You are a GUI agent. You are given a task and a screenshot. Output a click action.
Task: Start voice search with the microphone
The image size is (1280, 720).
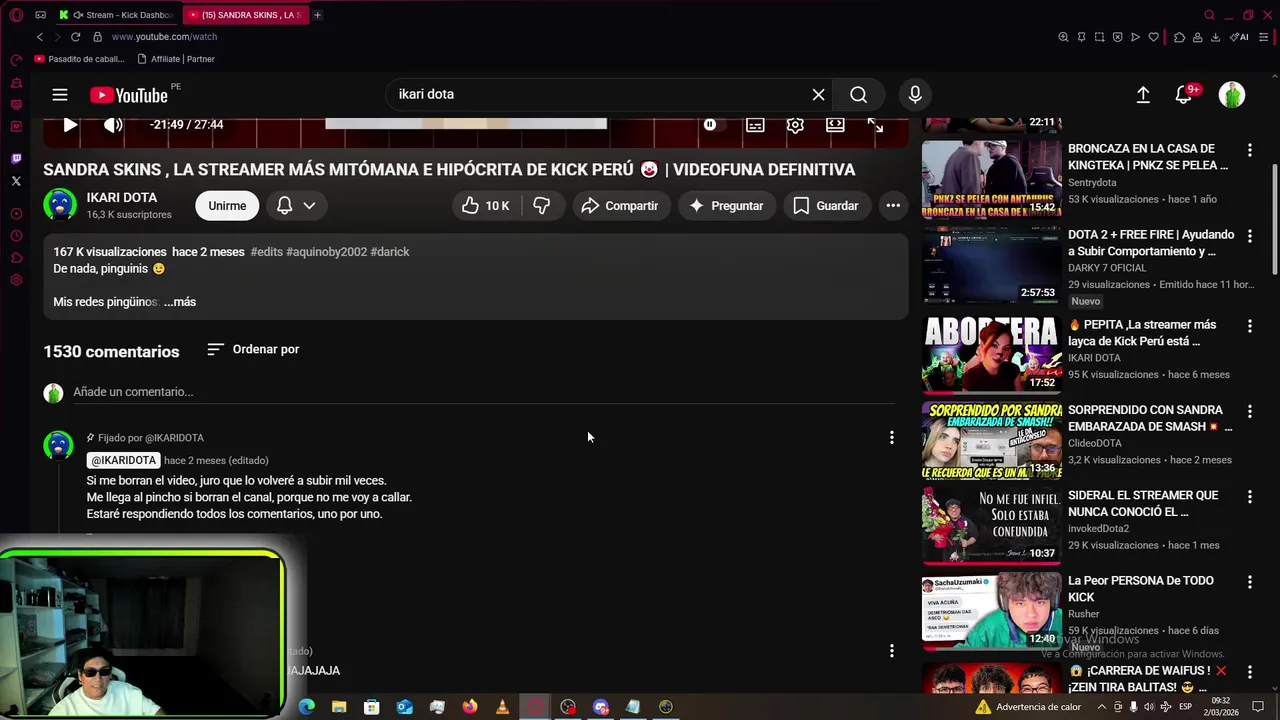(915, 94)
